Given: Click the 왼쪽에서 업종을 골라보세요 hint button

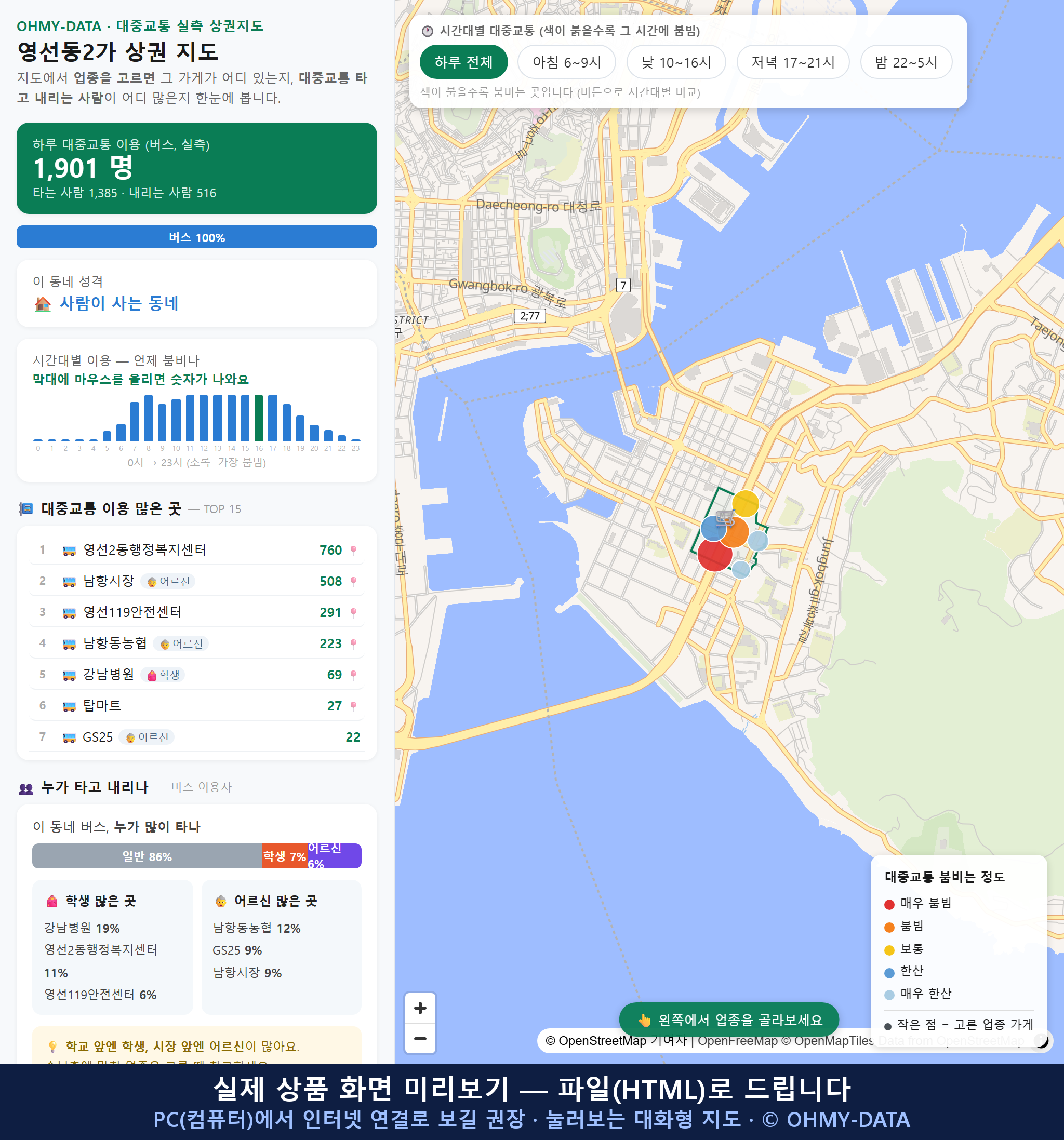Looking at the screenshot, I should (x=728, y=1020).
